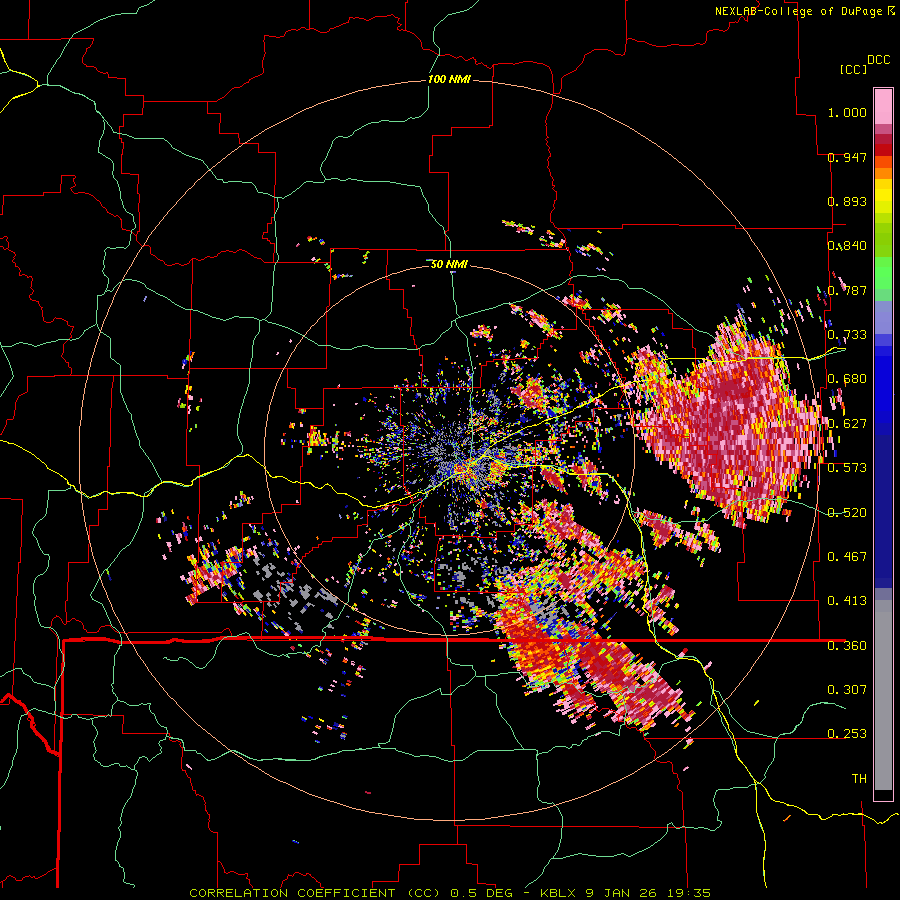Click the light pink top of color scale

tap(883, 106)
